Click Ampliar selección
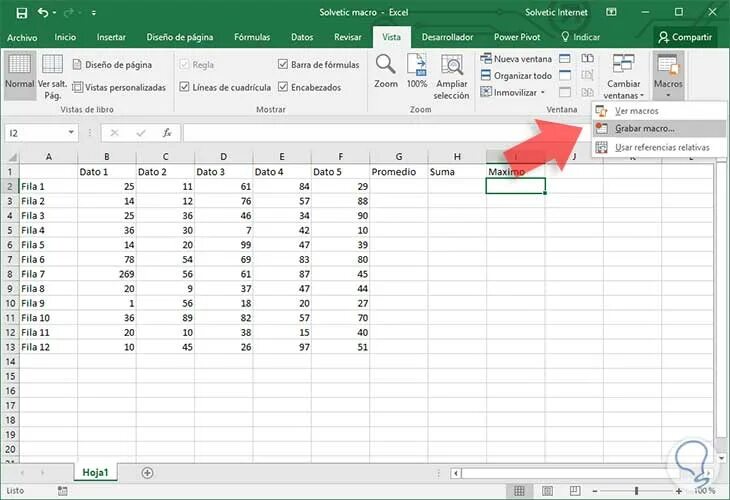 [452, 77]
